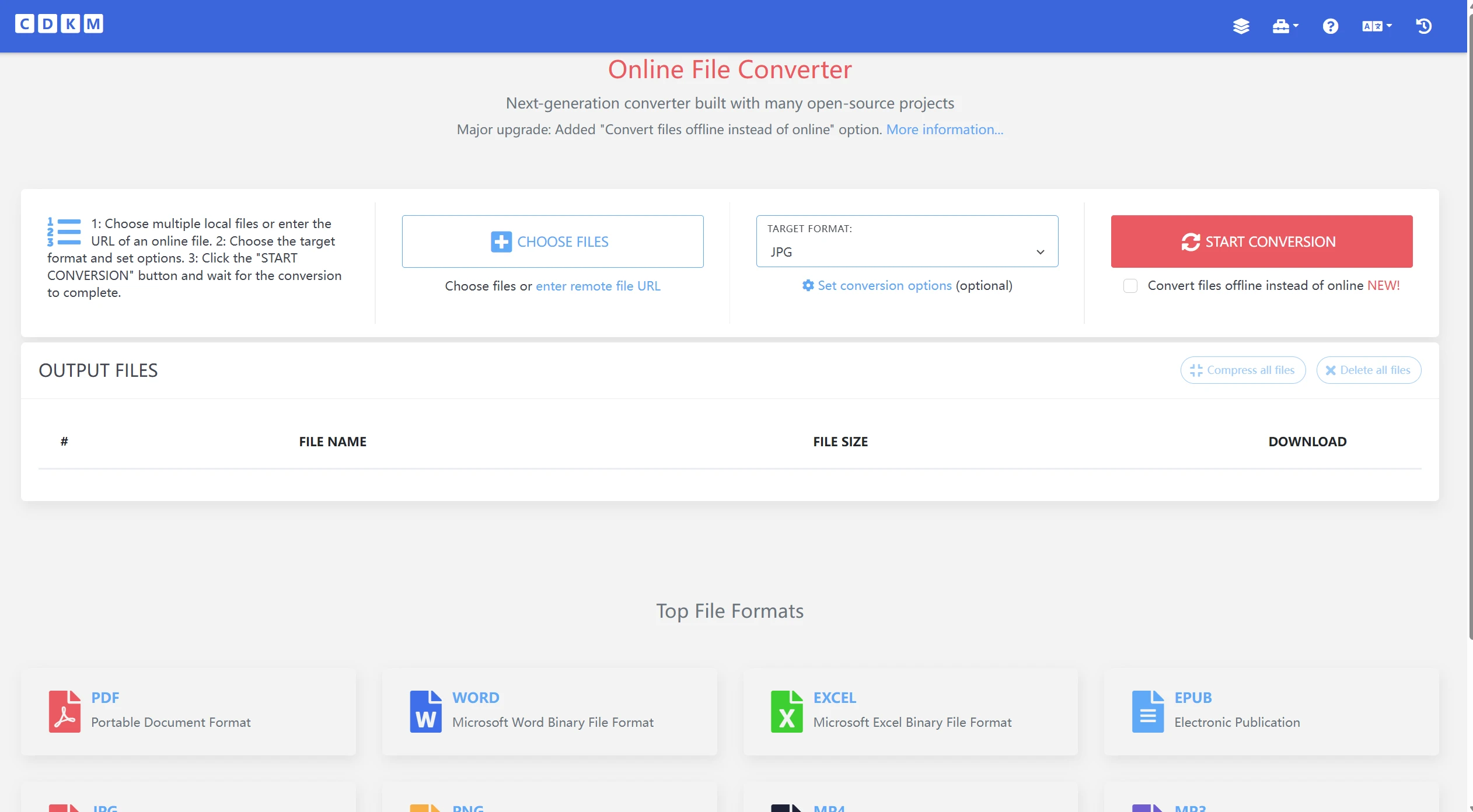
Task: Click the Microsoft Word Binary File Format text
Action: (x=553, y=722)
